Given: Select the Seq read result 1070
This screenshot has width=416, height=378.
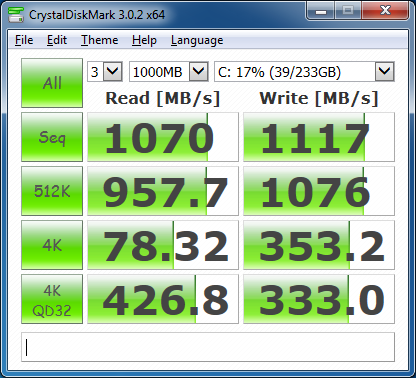Looking at the screenshot, I should [x=163, y=137].
